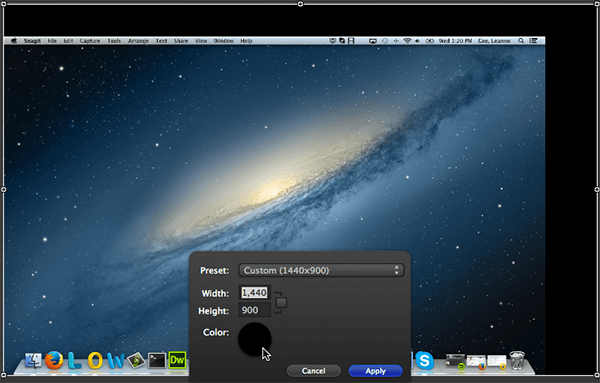
Task: Open the File menu
Action: pyautogui.click(x=52, y=41)
